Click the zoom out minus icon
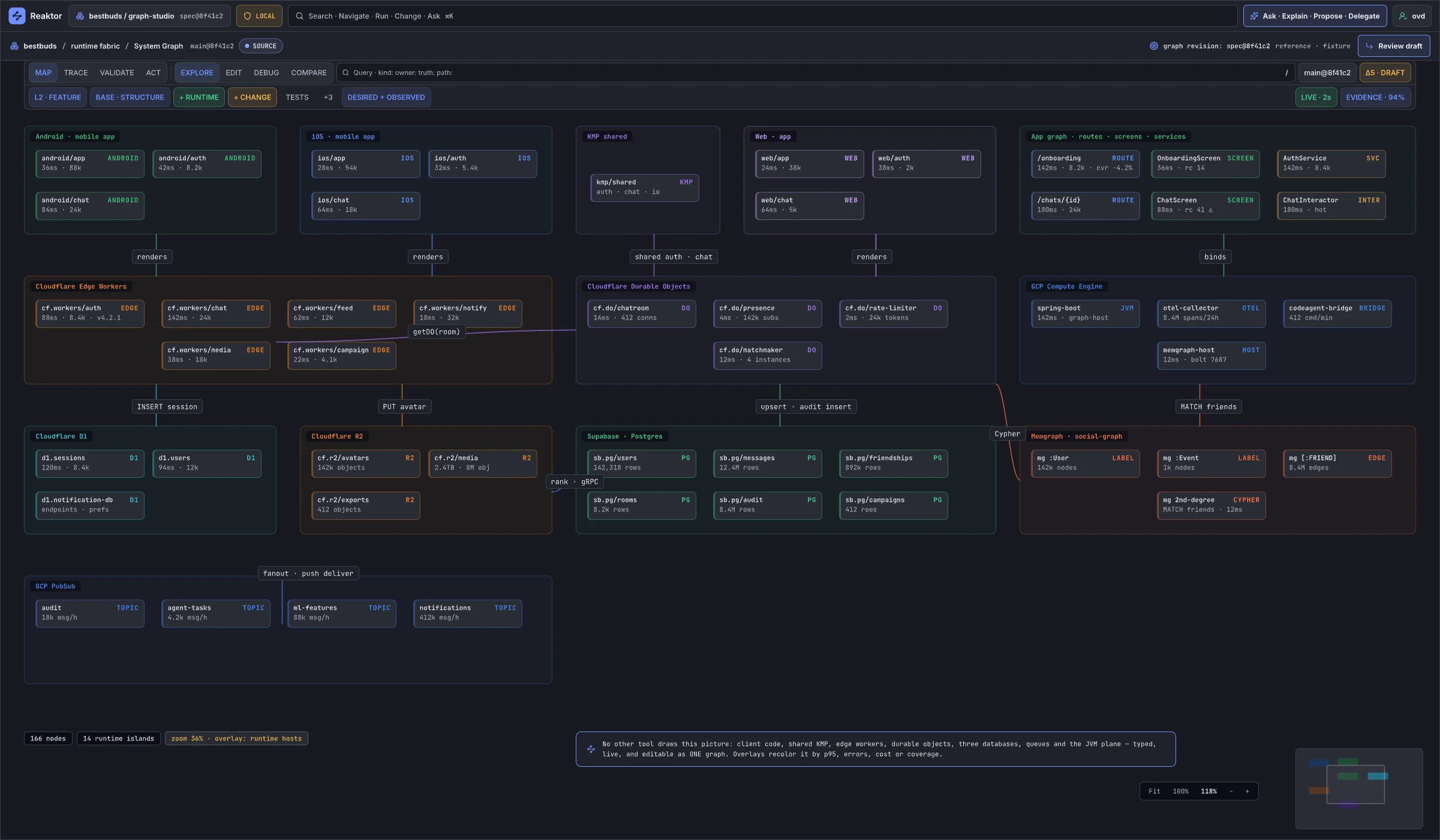 pos(1231,791)
